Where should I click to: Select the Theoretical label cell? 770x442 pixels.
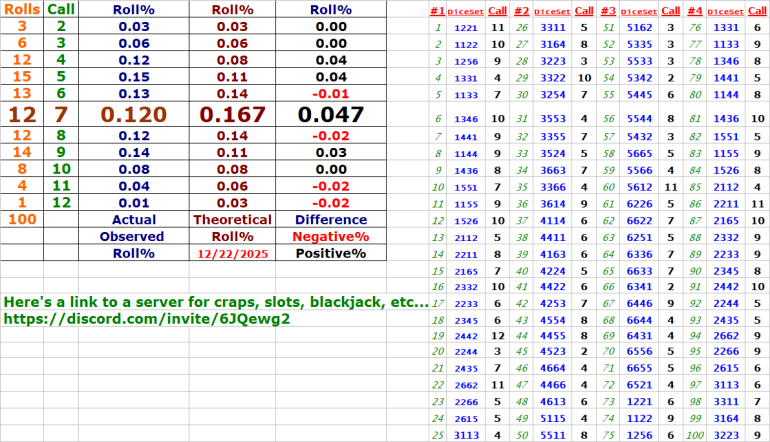pyautogui.click(x=232, y=219)
